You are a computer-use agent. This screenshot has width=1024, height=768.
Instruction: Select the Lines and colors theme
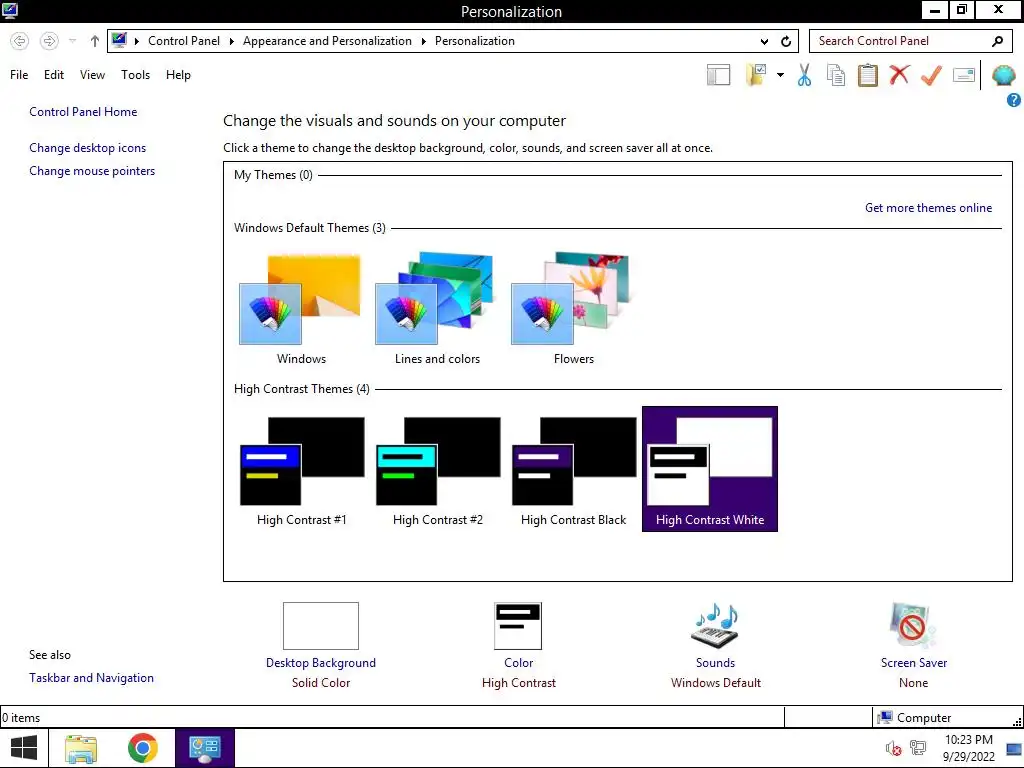437,308
